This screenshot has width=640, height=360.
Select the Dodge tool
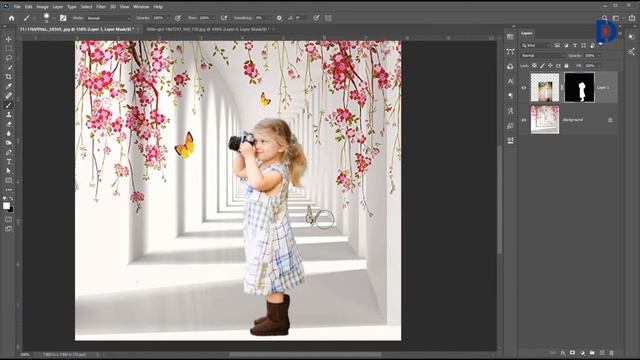pyautogui.click(x=9, y=143)
